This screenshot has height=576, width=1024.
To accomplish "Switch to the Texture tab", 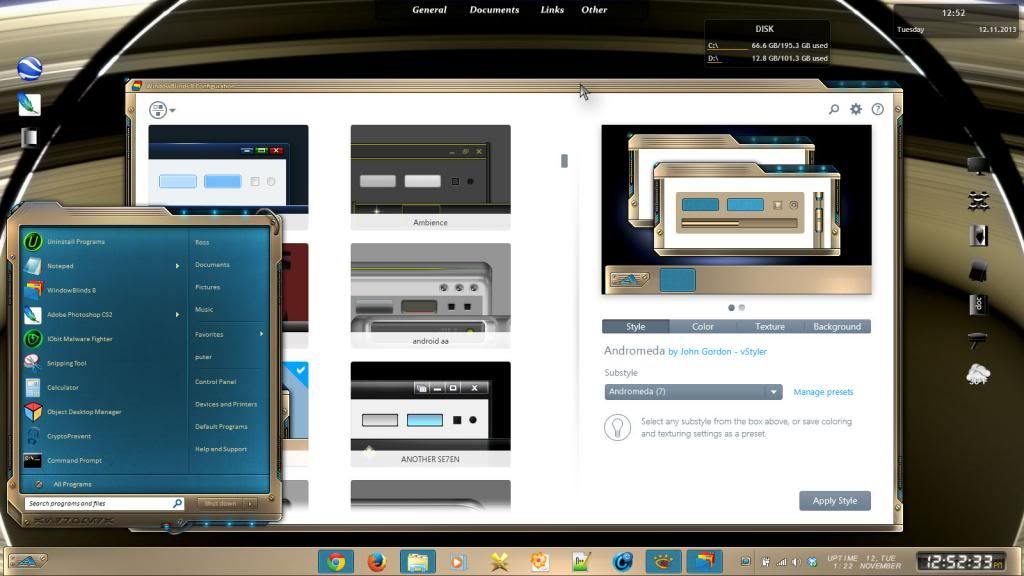I will pyautogui.click(x=770, y=327).
